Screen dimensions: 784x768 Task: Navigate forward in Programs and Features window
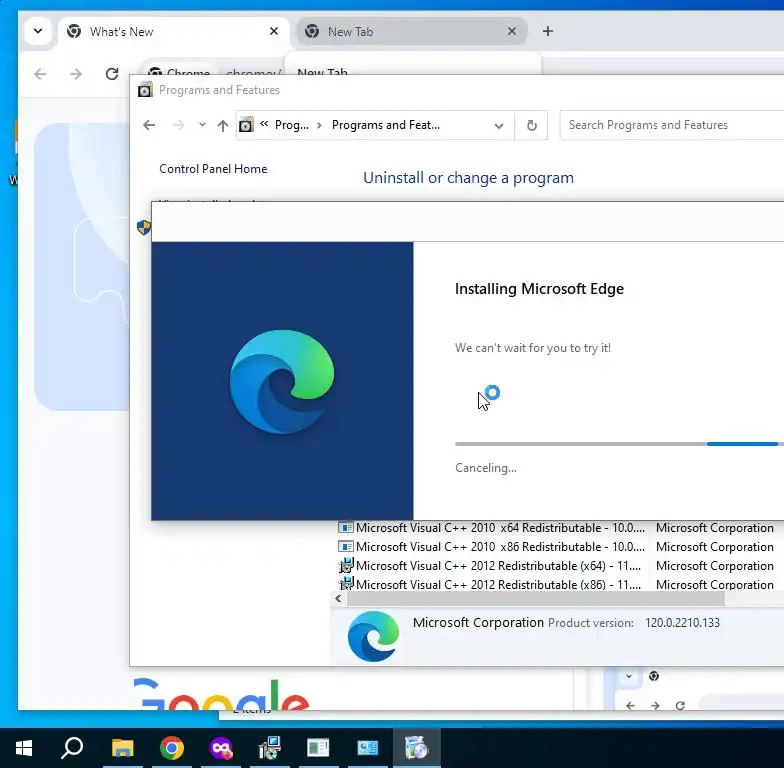click(x=178, y=125)
